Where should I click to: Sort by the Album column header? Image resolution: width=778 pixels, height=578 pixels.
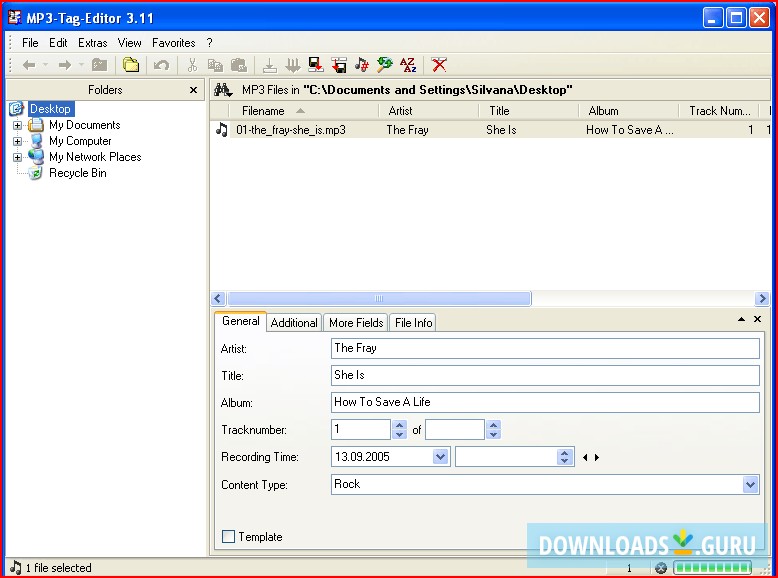(x=629, y=111)
